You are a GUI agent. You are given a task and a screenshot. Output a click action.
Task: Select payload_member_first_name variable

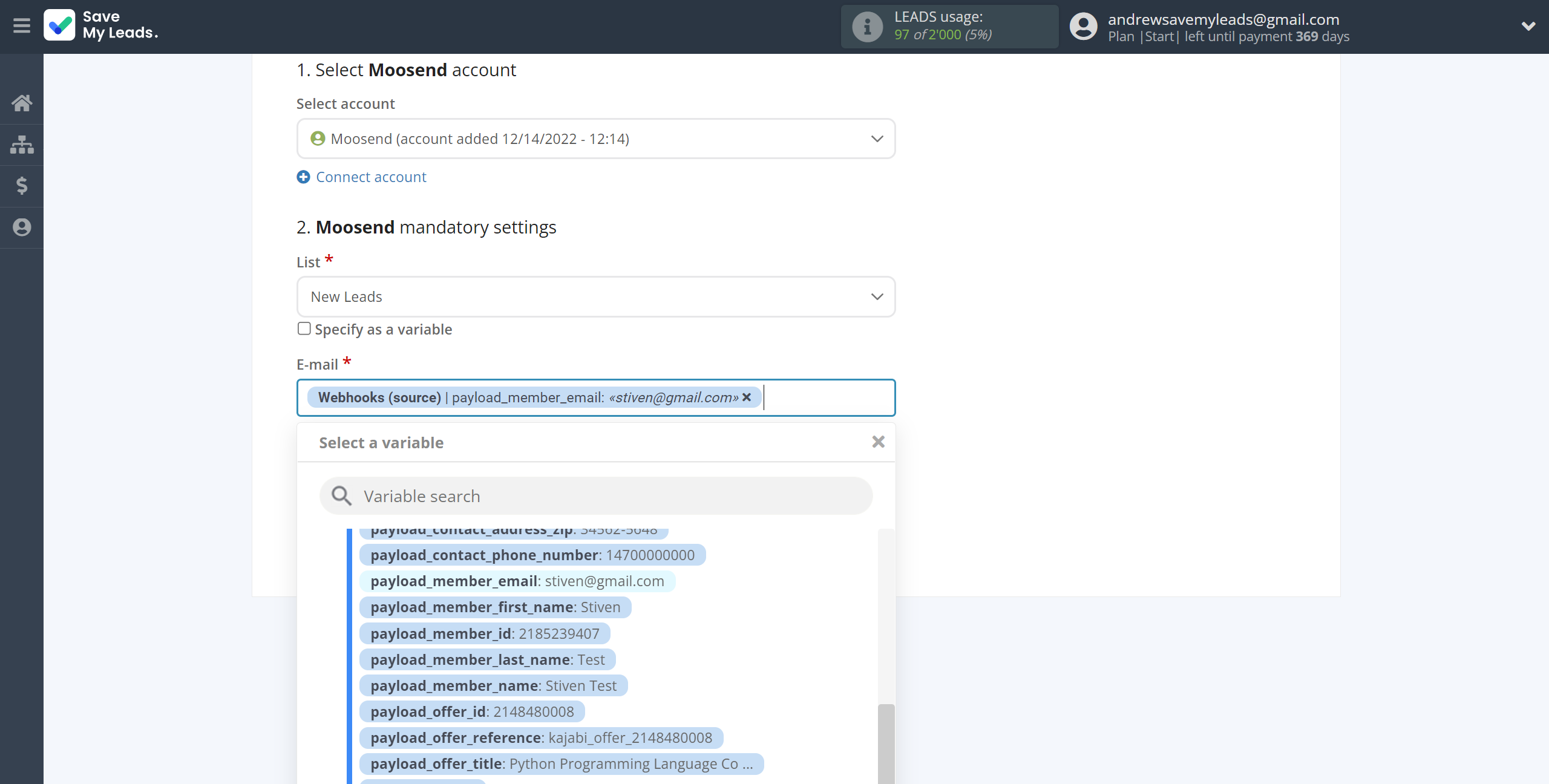tap(496, 607)
